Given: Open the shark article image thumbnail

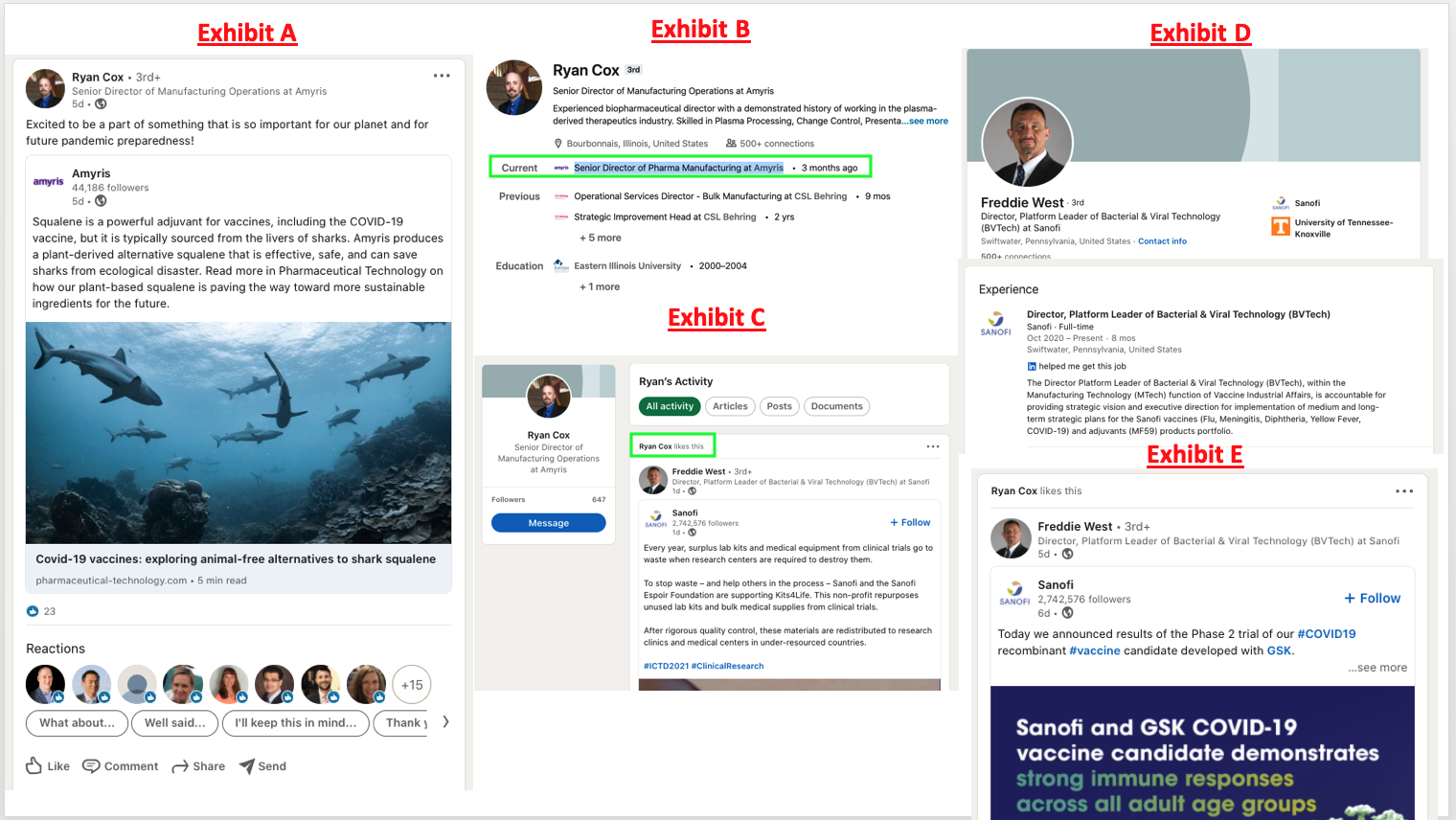Looking at the screenshot, I should point(239,433).
